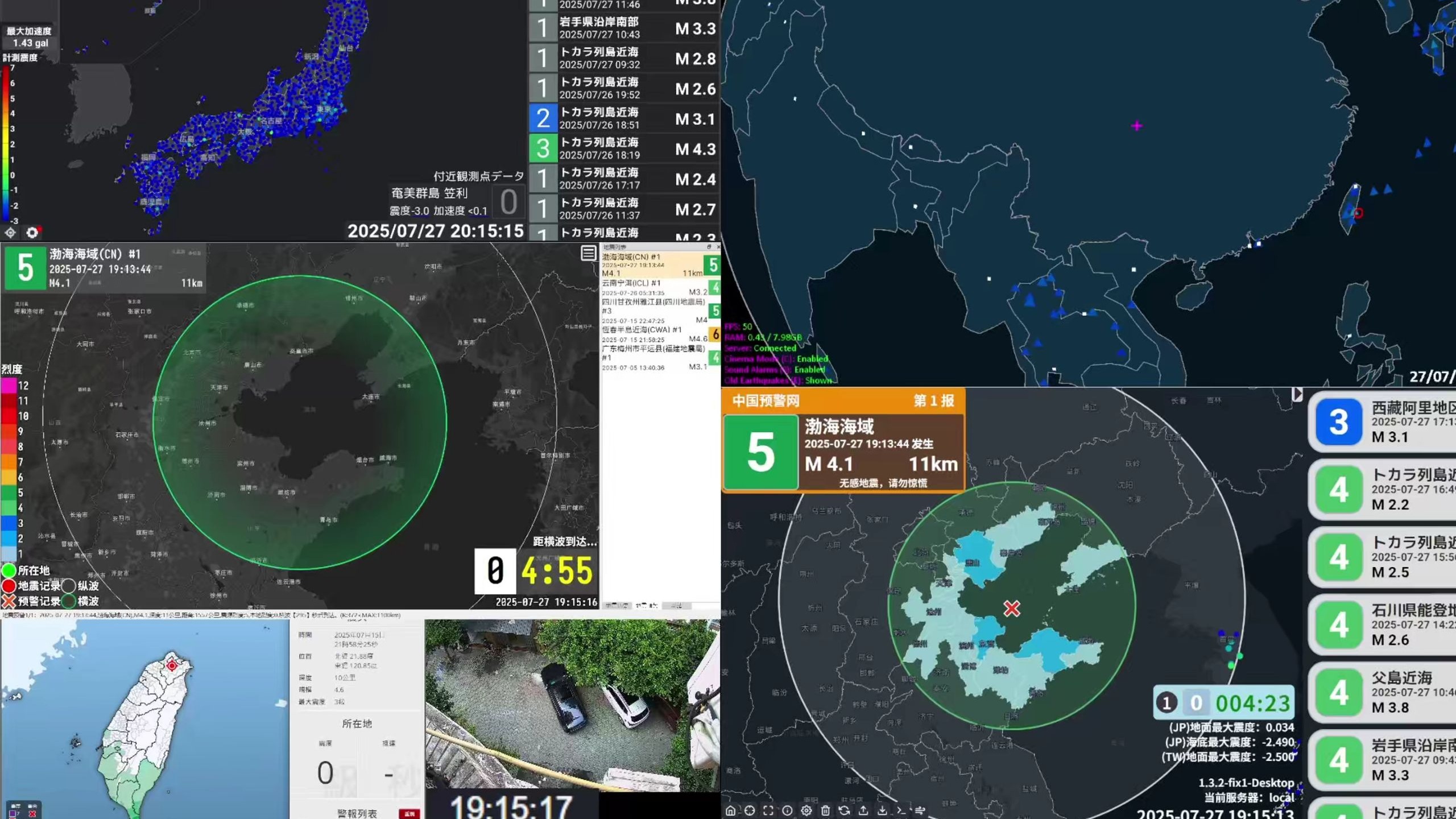
Task: Click the locate target icon on Japan map
Action: [x=10, y=233]
